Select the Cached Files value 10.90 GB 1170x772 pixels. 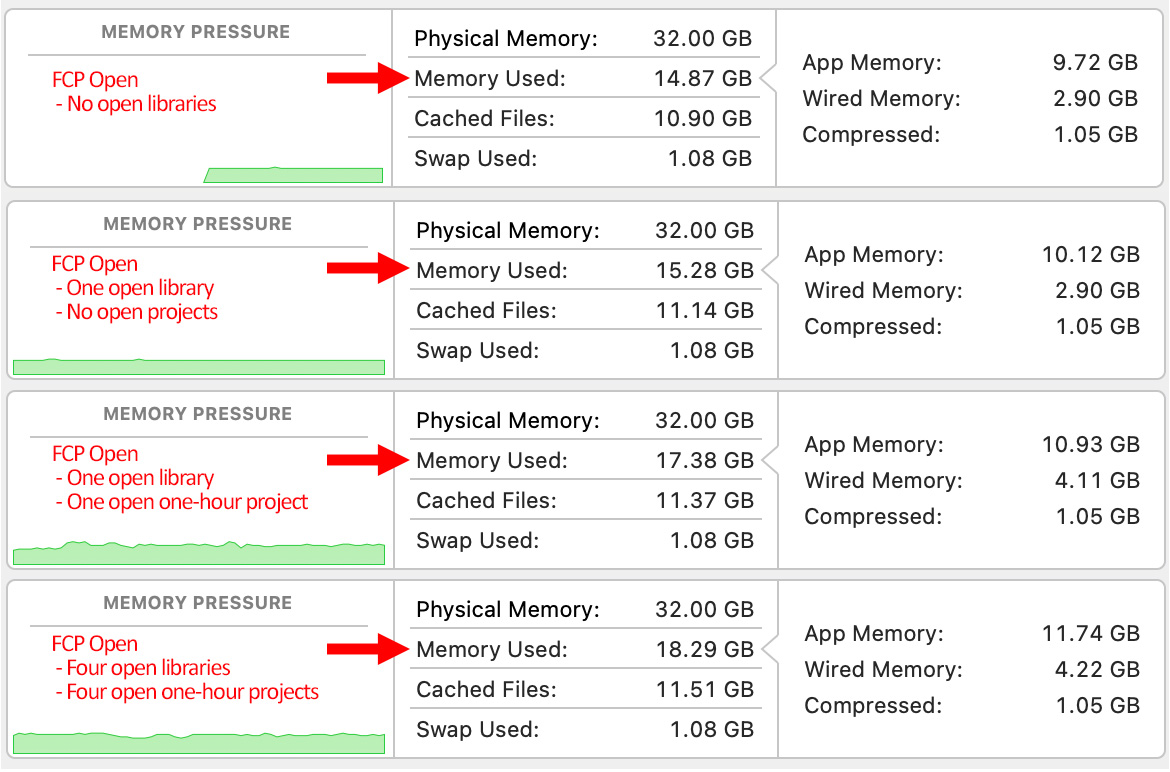pos(703,119)
